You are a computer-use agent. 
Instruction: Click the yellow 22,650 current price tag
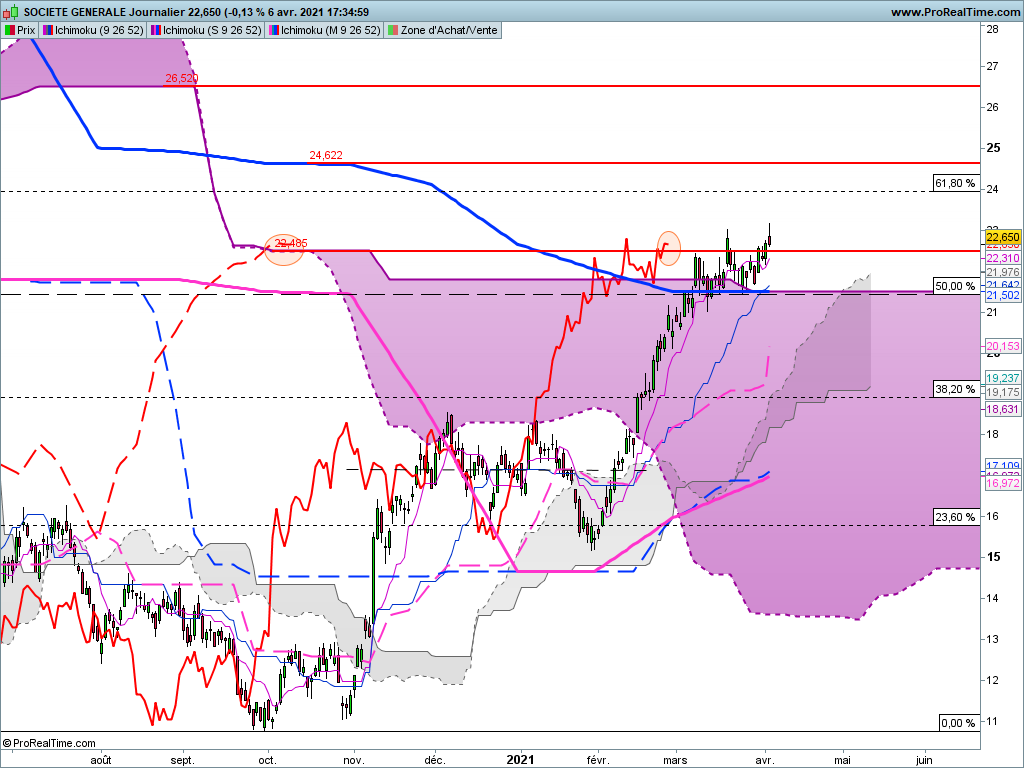(x=1002, y=237)
